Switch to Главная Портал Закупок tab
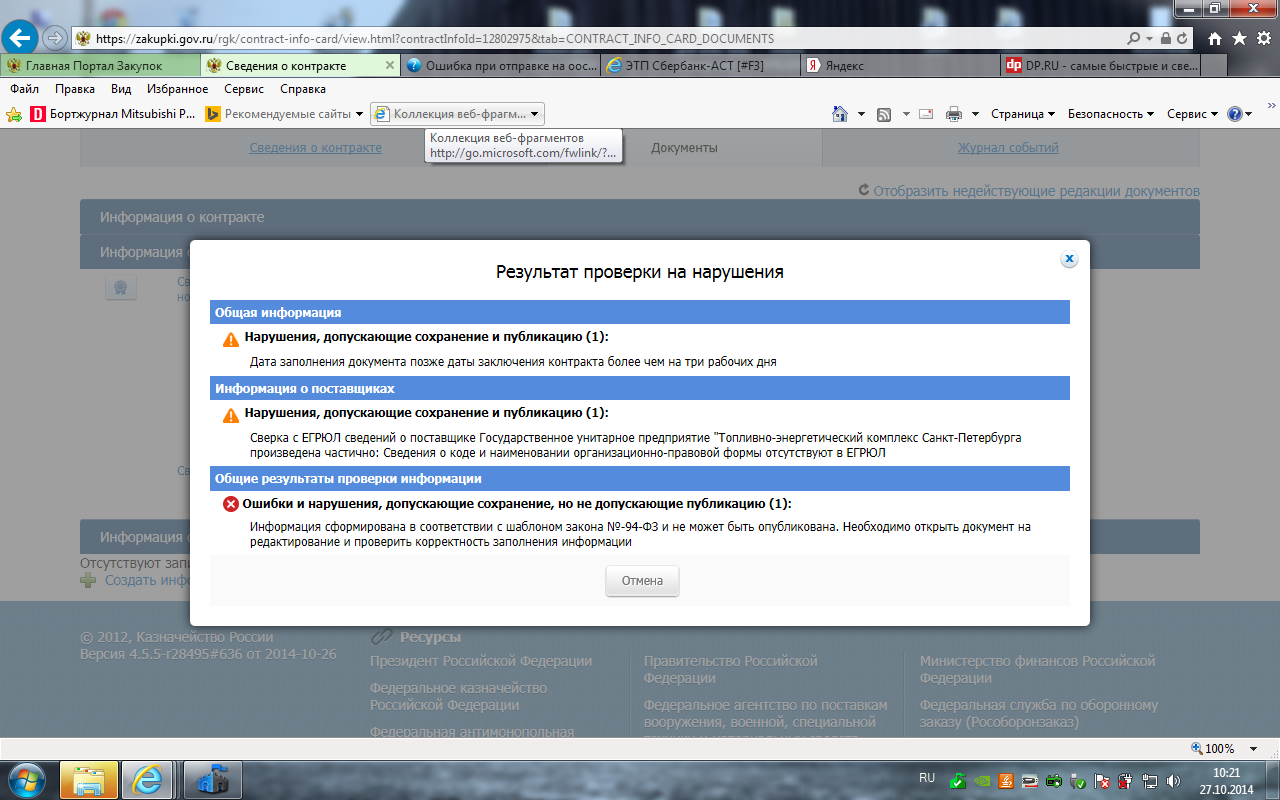This screenshot has width=1280, height=800. pos(100,66)
